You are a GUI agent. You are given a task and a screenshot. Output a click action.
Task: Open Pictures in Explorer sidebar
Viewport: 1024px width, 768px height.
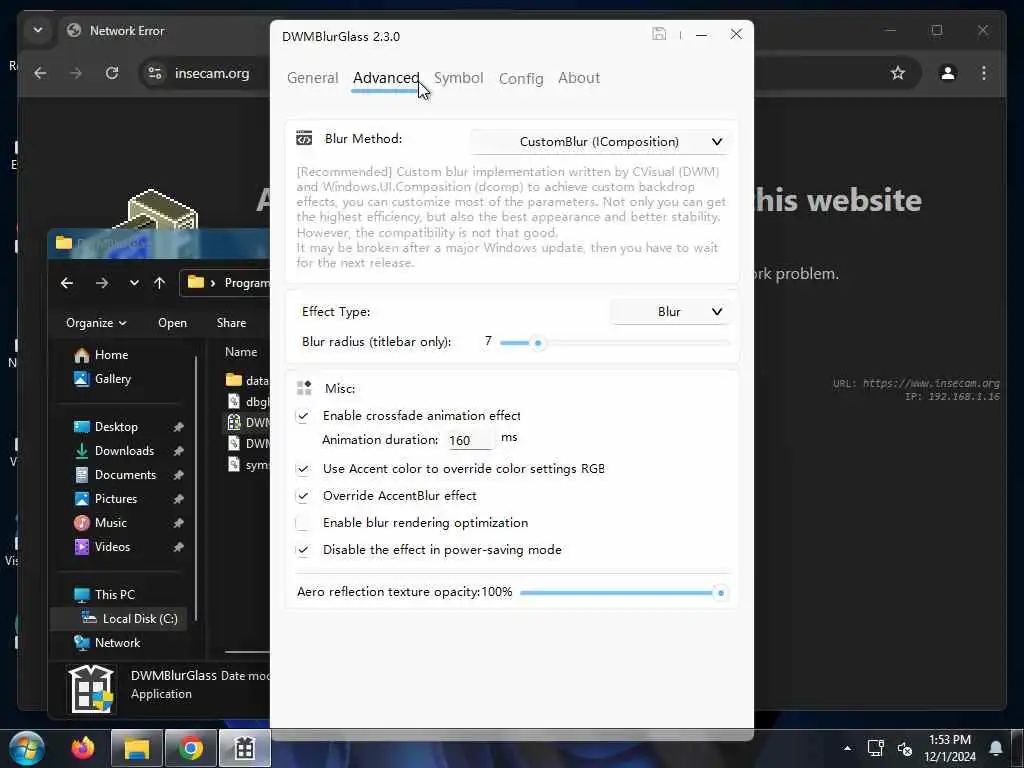[106, 499]
